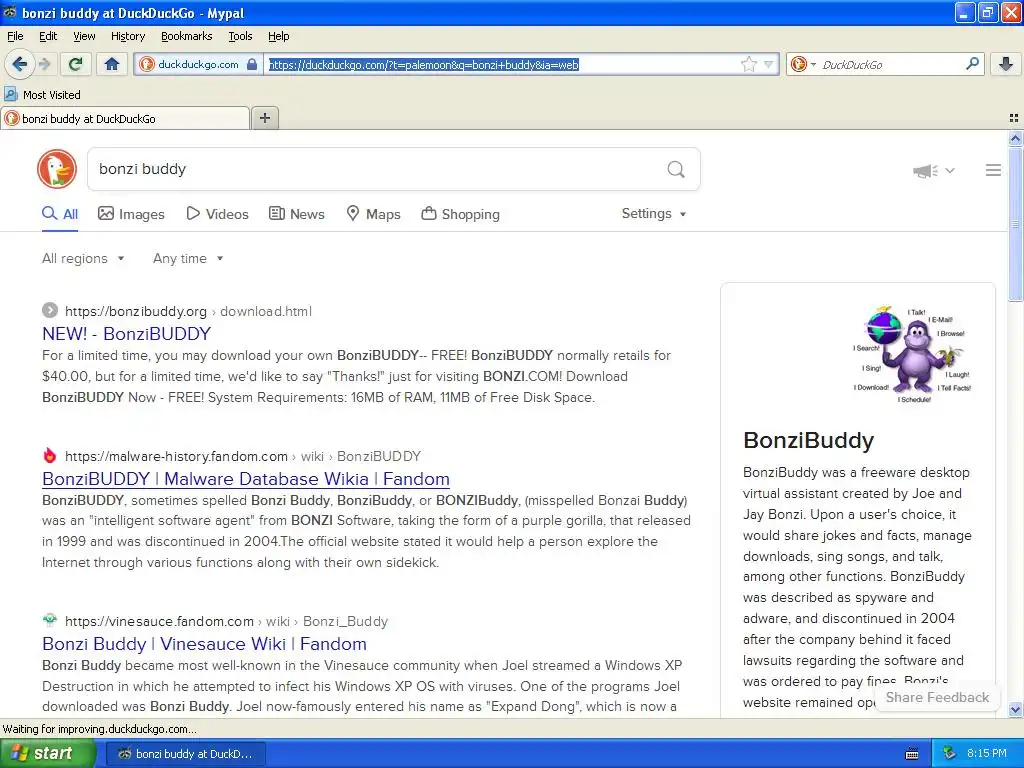Click the BonziBuddy info panel heading
Screen dimensions: 1024x768
[x=808, y=440]
